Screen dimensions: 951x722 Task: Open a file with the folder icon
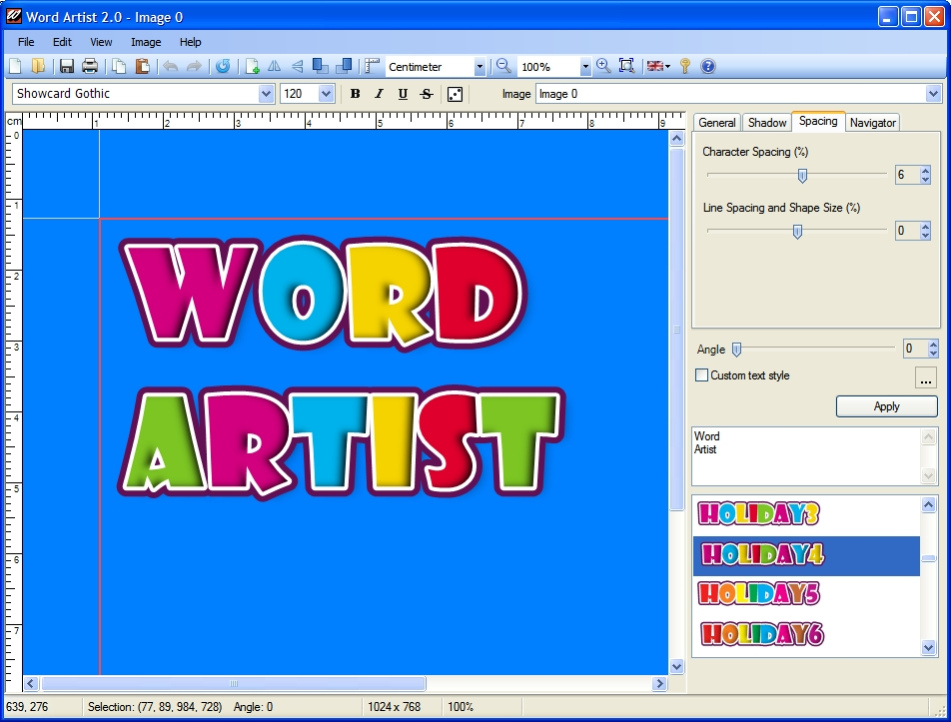(x=38, y=66)
